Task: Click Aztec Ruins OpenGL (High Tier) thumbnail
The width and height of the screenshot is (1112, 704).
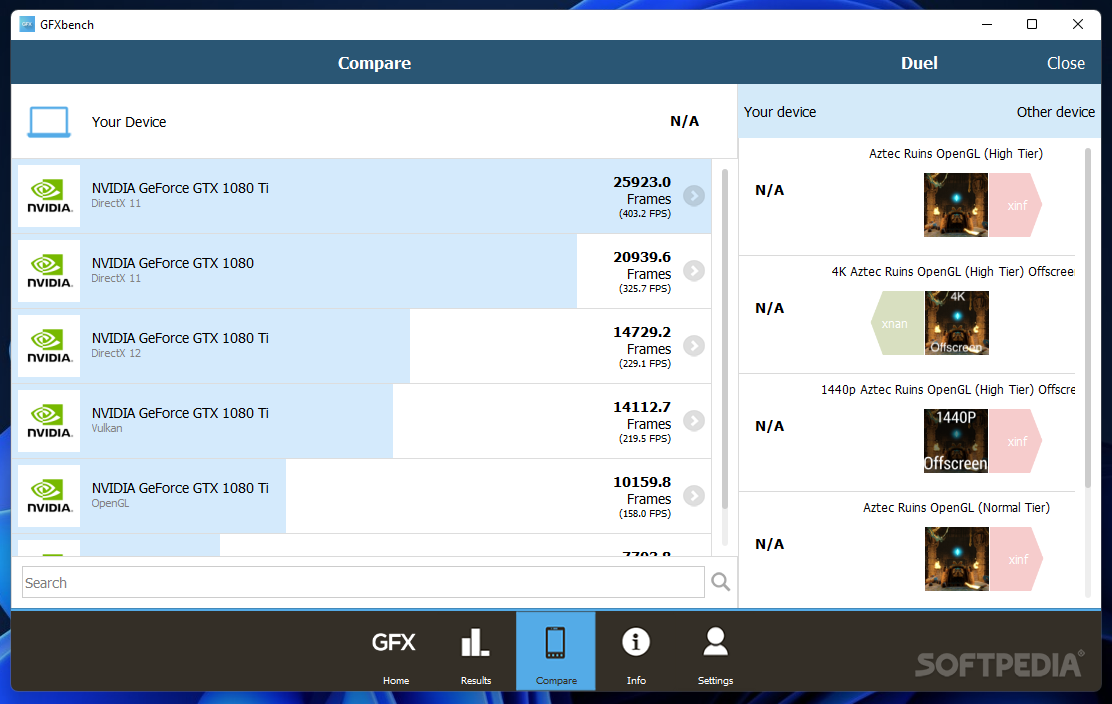Action: [956, 205]
